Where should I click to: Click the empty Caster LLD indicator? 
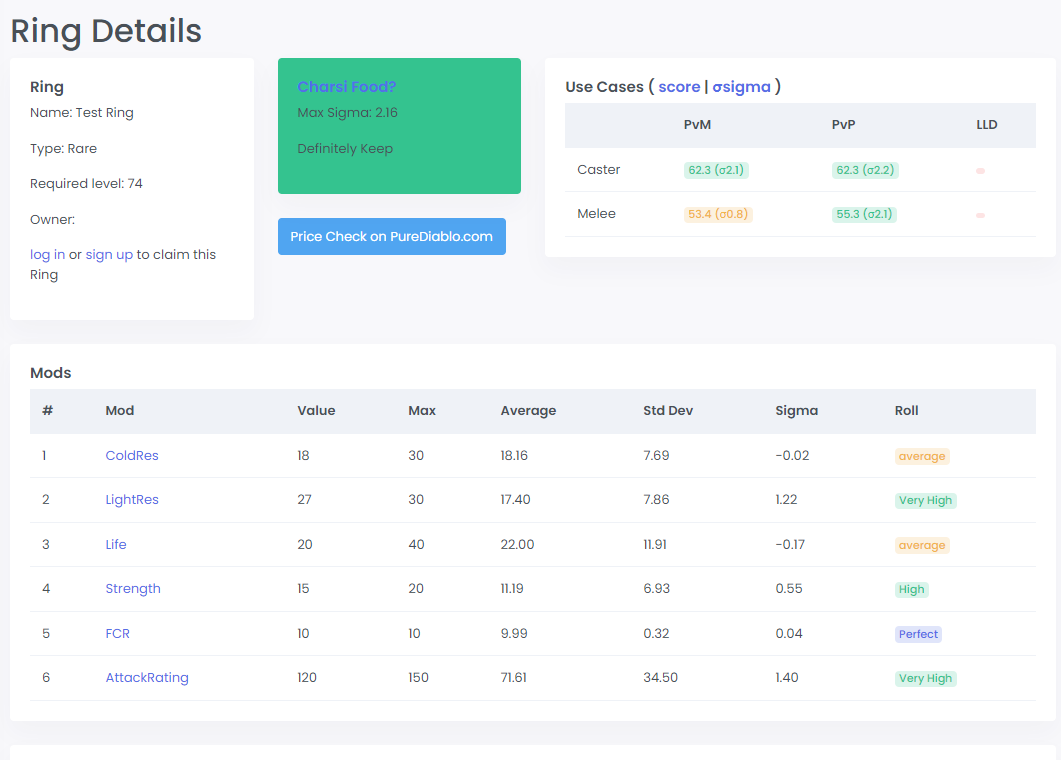[x=980, y=171]
